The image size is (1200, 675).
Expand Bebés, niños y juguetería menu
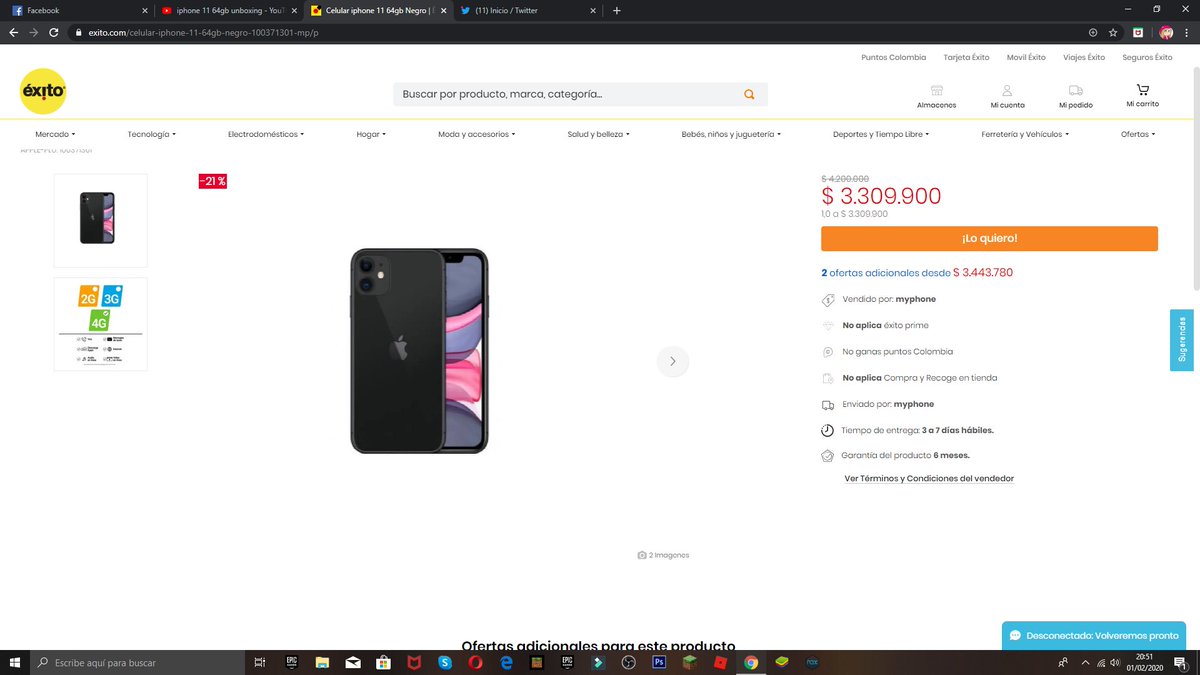coord(731,134)
